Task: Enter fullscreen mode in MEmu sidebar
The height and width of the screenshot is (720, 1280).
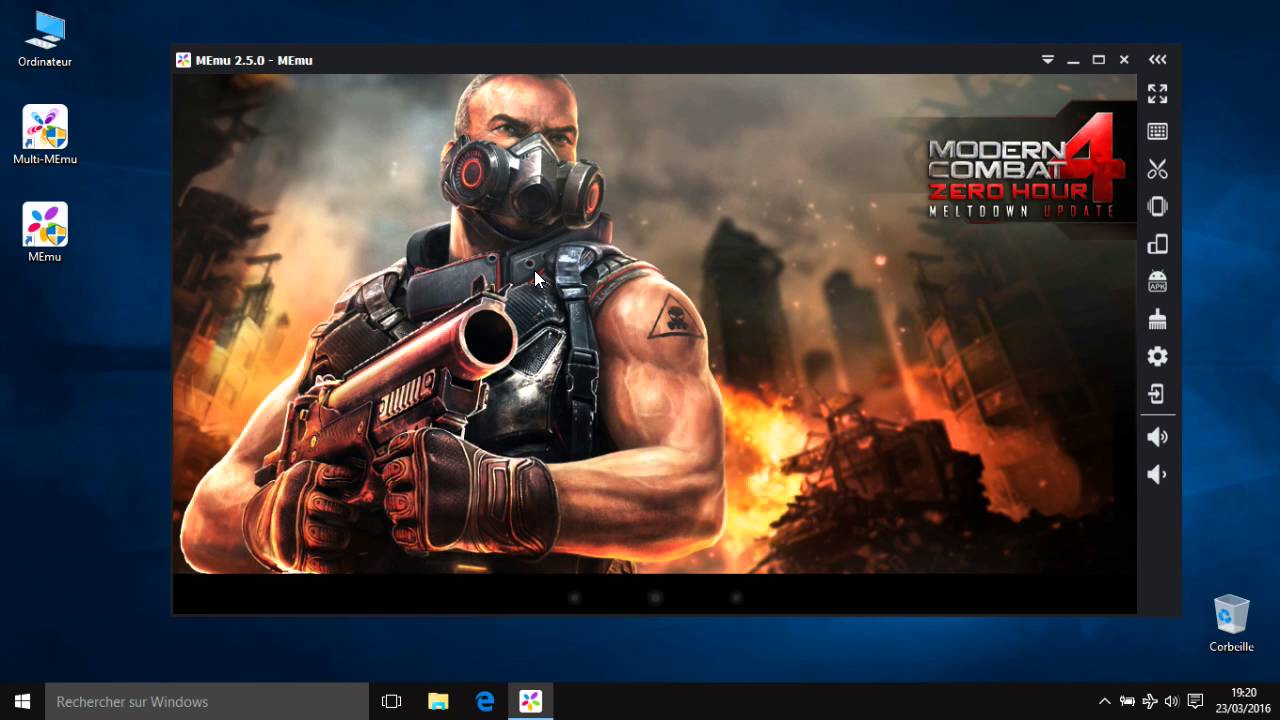Action: click(1157, 94)
